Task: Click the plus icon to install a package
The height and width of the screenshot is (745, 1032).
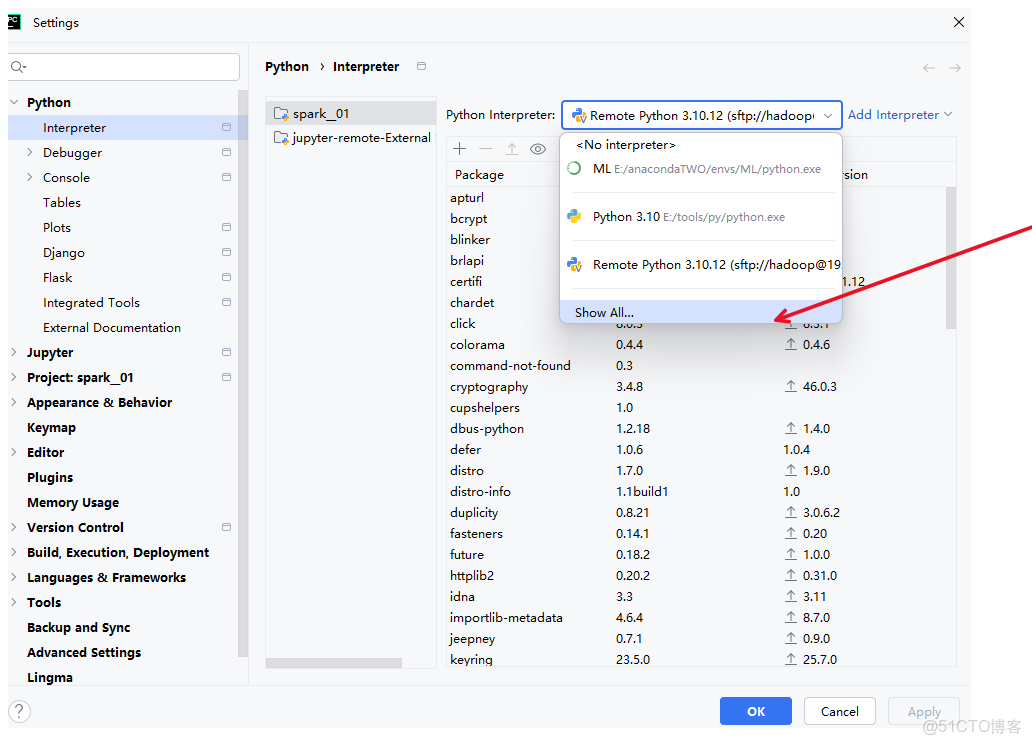Action: click(x=460, y=149)
